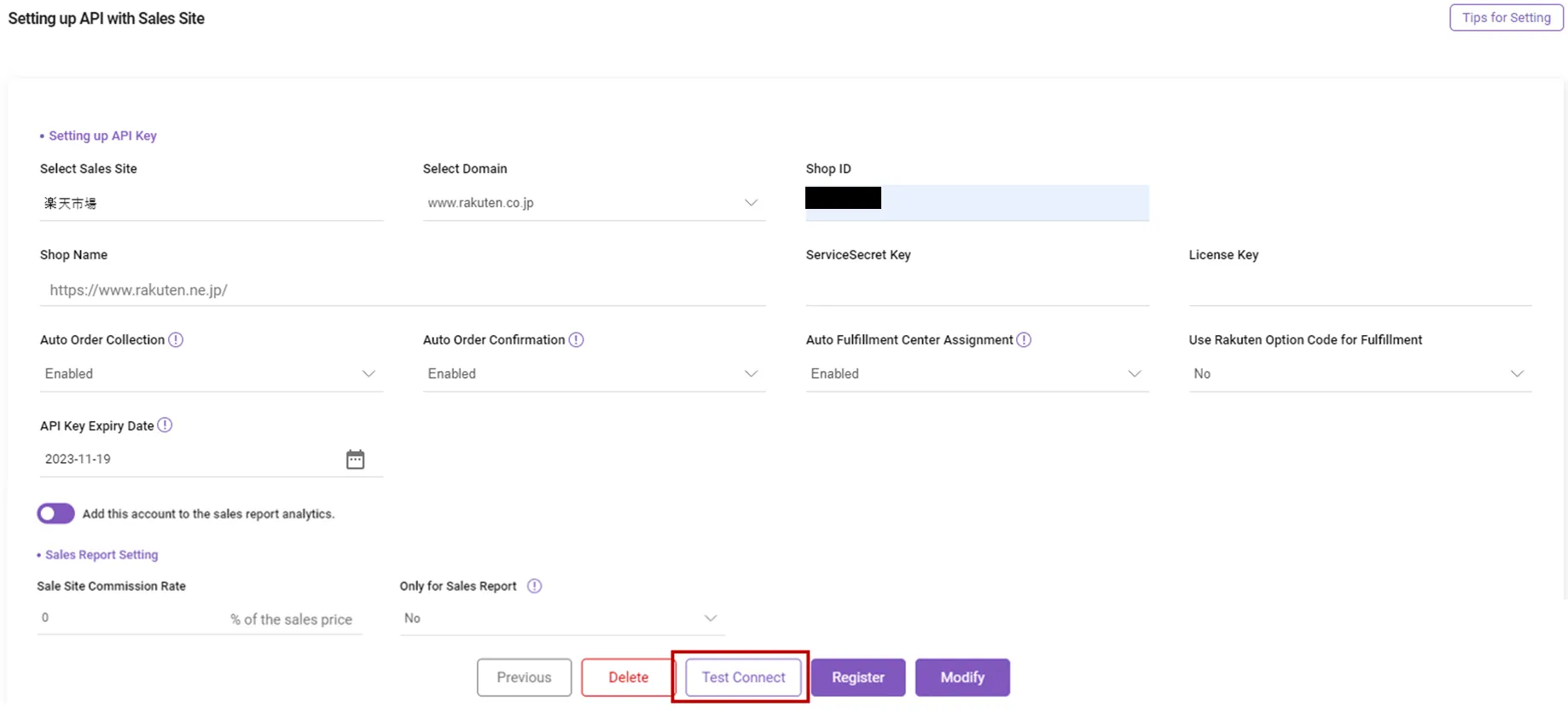Click the License Key input field
1568x712 pixels.
click(1360, 290)
